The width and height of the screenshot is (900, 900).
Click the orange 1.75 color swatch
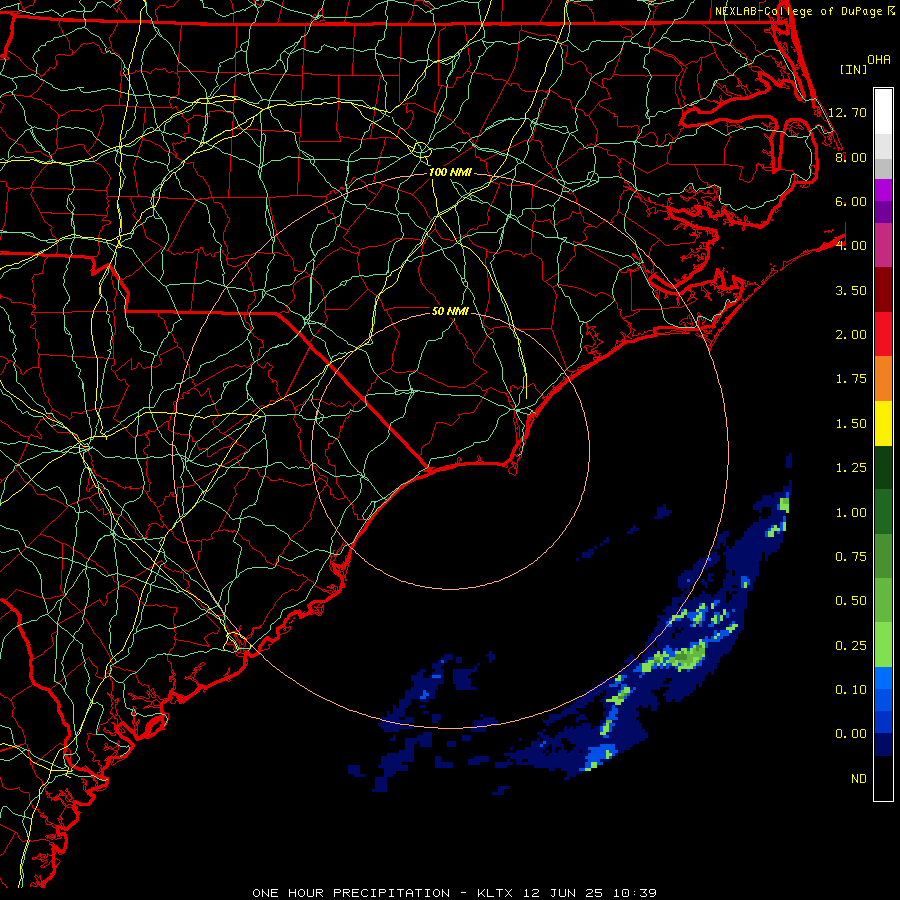click(883, 378)
